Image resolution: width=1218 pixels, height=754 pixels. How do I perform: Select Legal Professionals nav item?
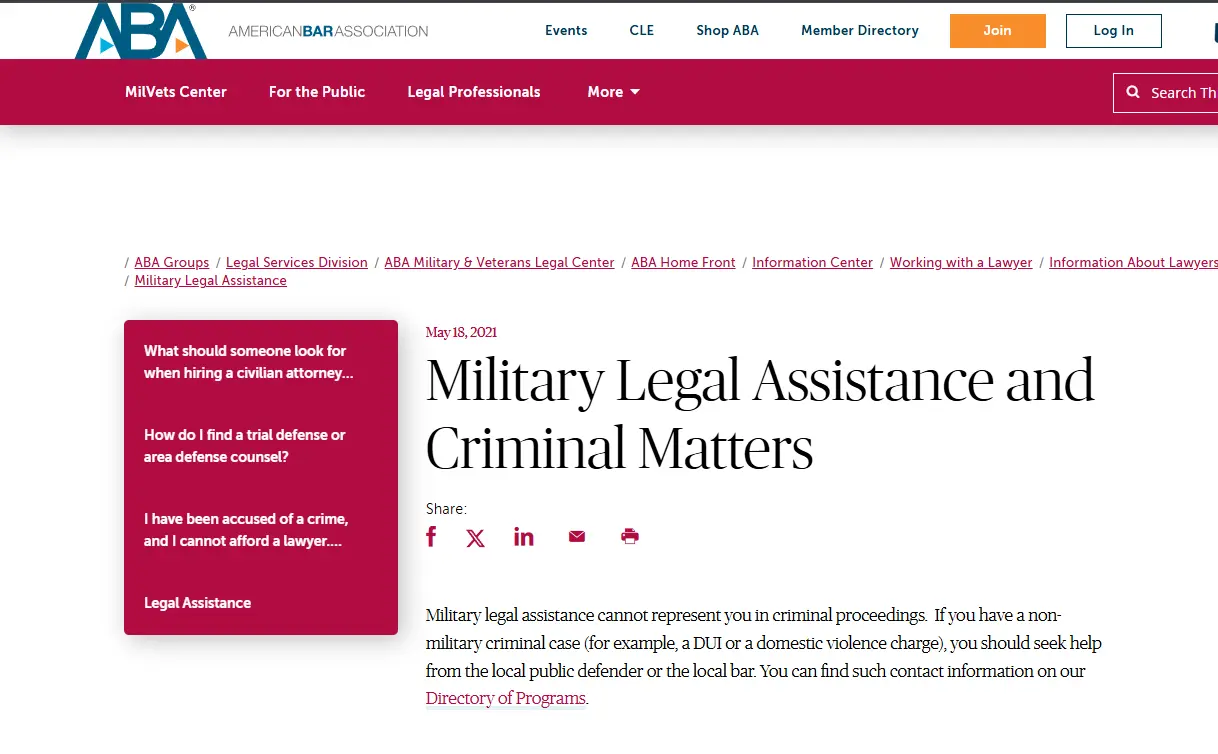tap(474, 92)
